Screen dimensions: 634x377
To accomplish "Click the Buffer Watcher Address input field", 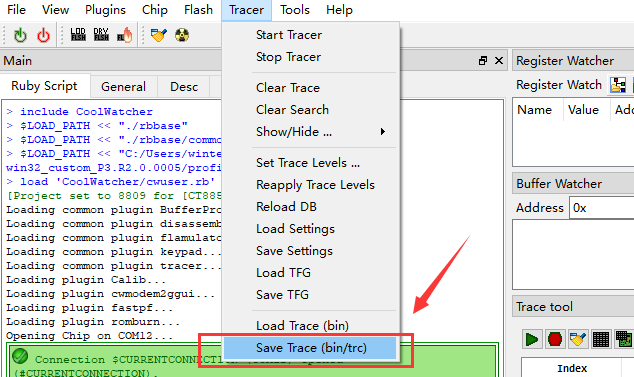I will [x=602, y=208].
